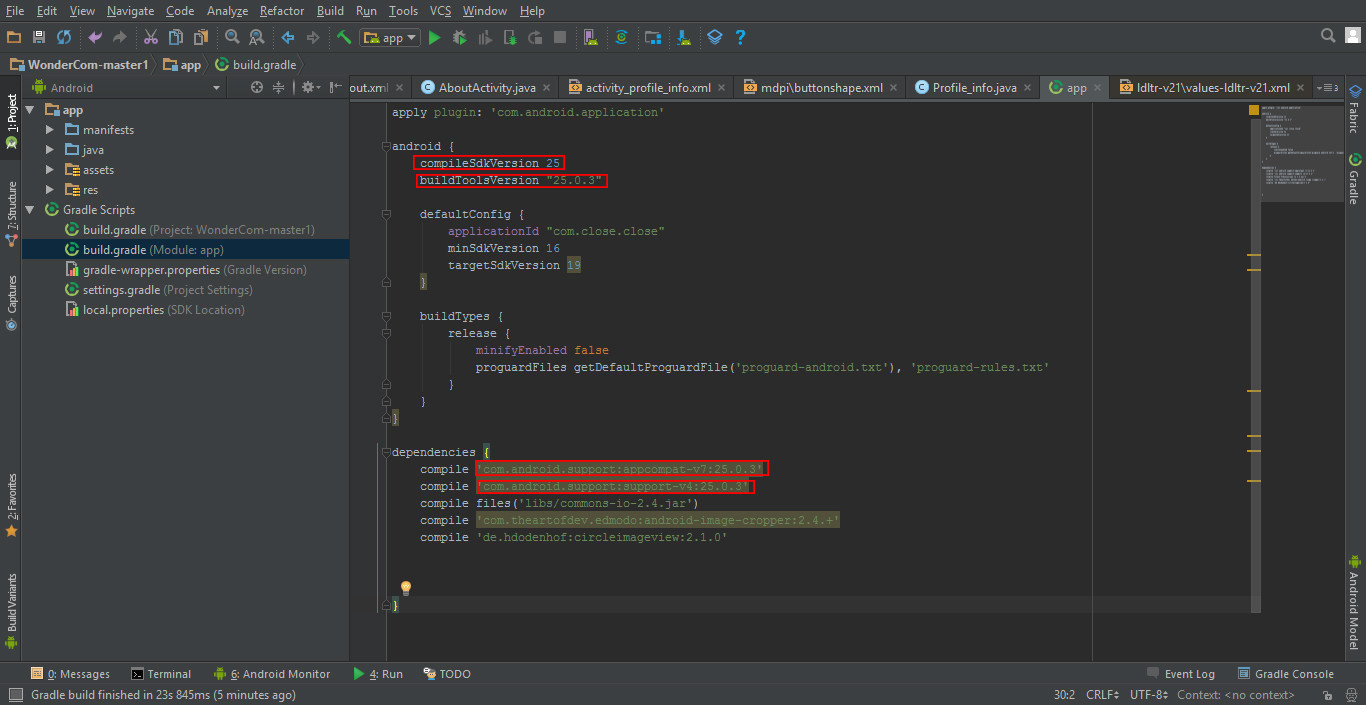The width and height of the screenshot is (1366, 705).
Task: Open project panel settings gear
Action: click(x=309, y=88)
